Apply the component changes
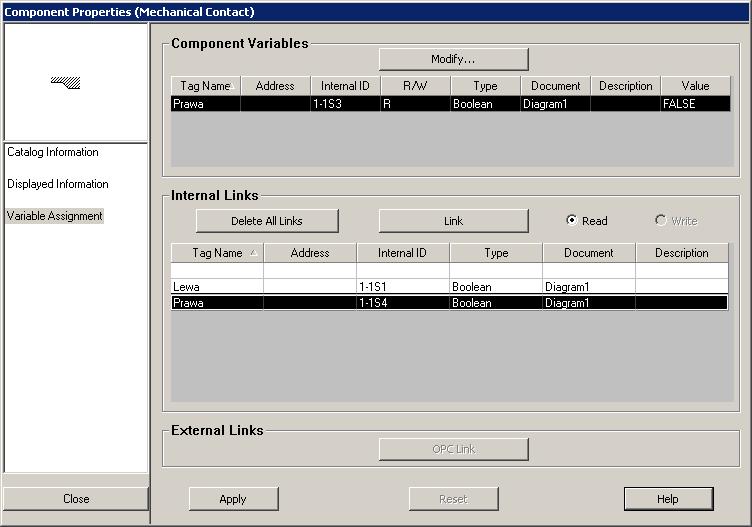 pos(233,499)
